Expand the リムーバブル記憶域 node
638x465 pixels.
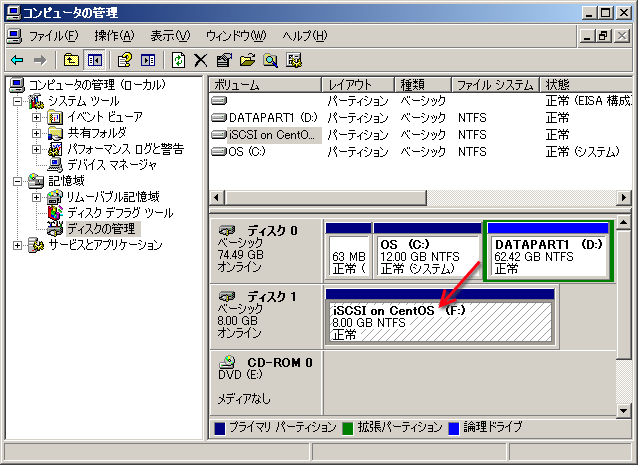point(36,197)
